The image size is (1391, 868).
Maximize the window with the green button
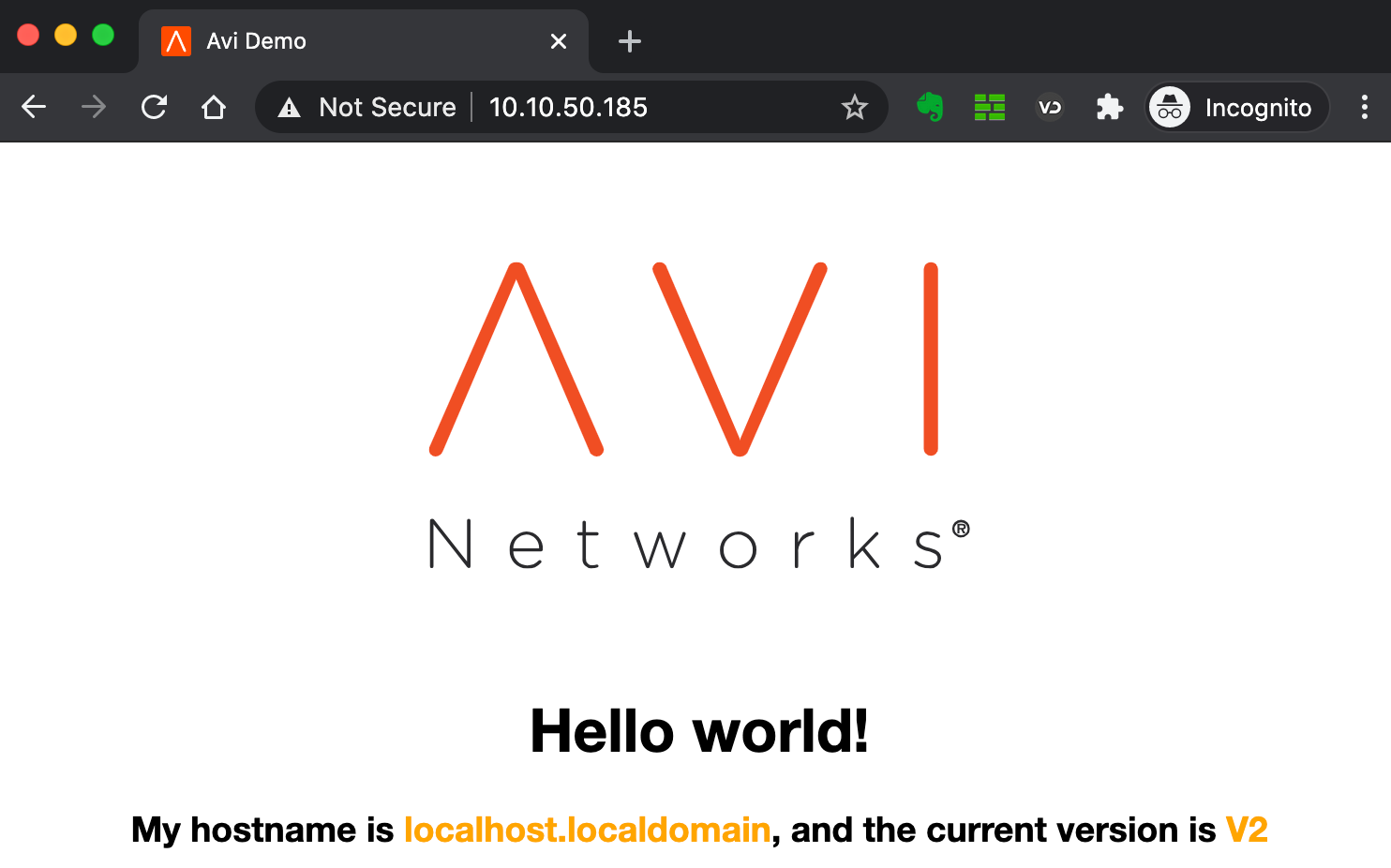pyautogui.click(x=103, y=35)
